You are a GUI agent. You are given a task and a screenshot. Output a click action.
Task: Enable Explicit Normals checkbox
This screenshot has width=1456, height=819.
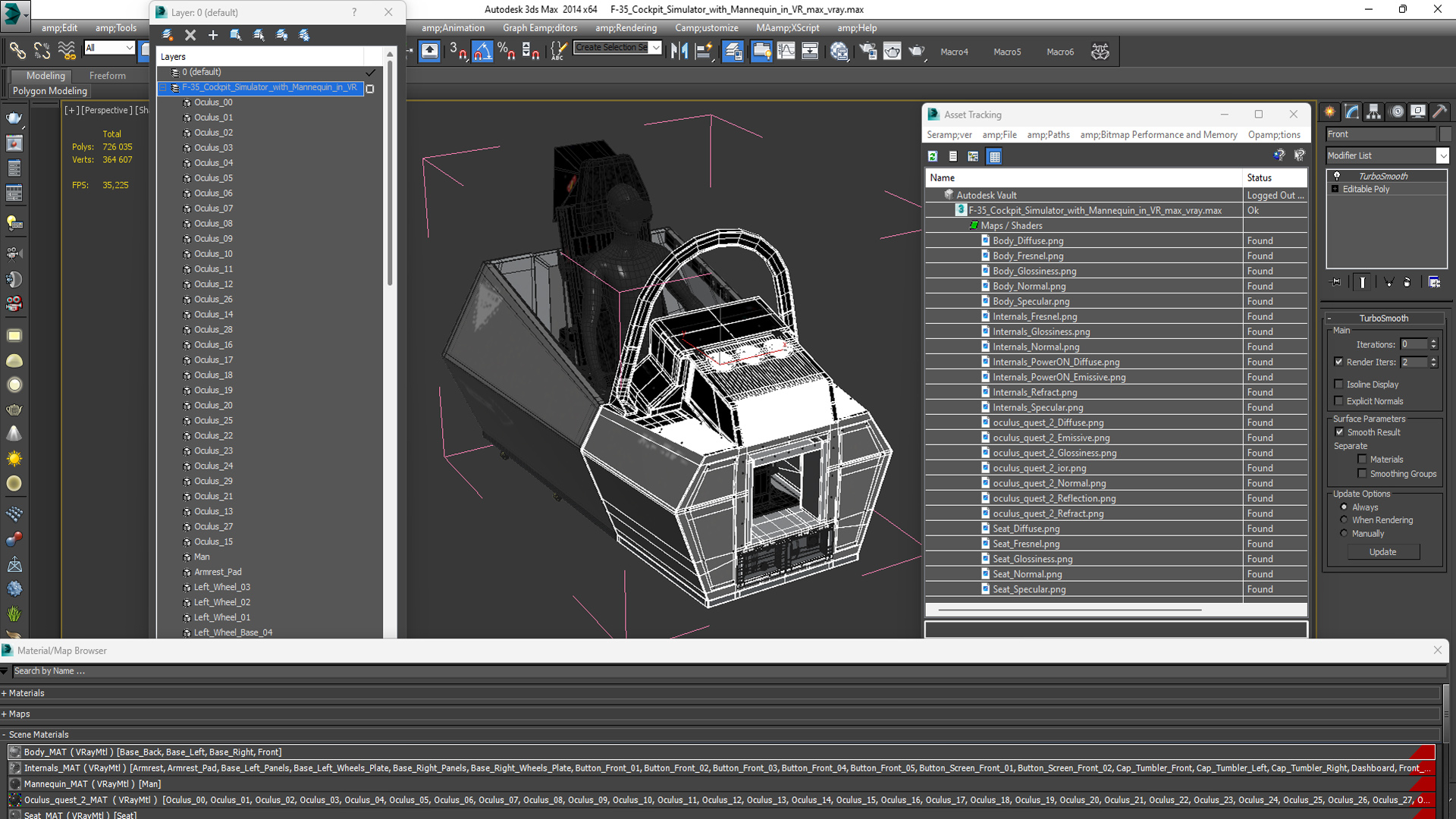tap(1338, 401)
